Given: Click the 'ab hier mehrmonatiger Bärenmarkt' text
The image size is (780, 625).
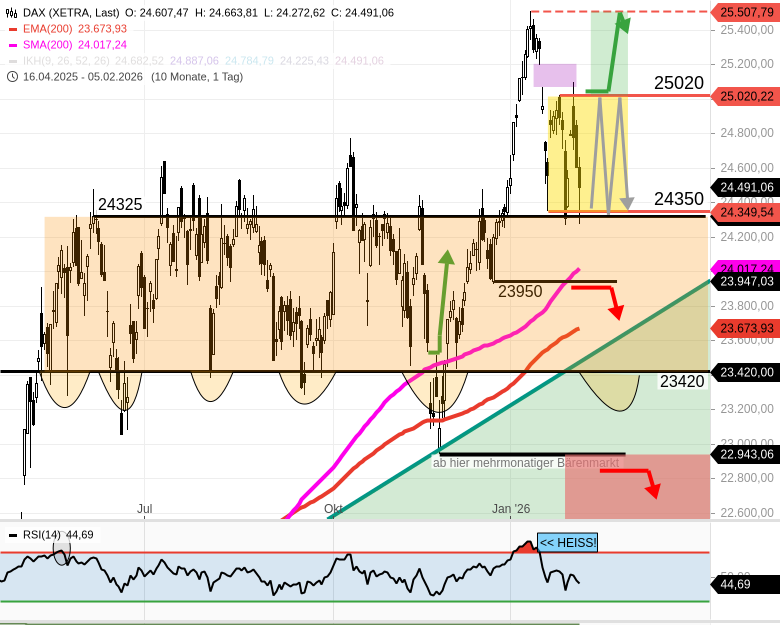Looking at the screenshot, I should 526,463.
